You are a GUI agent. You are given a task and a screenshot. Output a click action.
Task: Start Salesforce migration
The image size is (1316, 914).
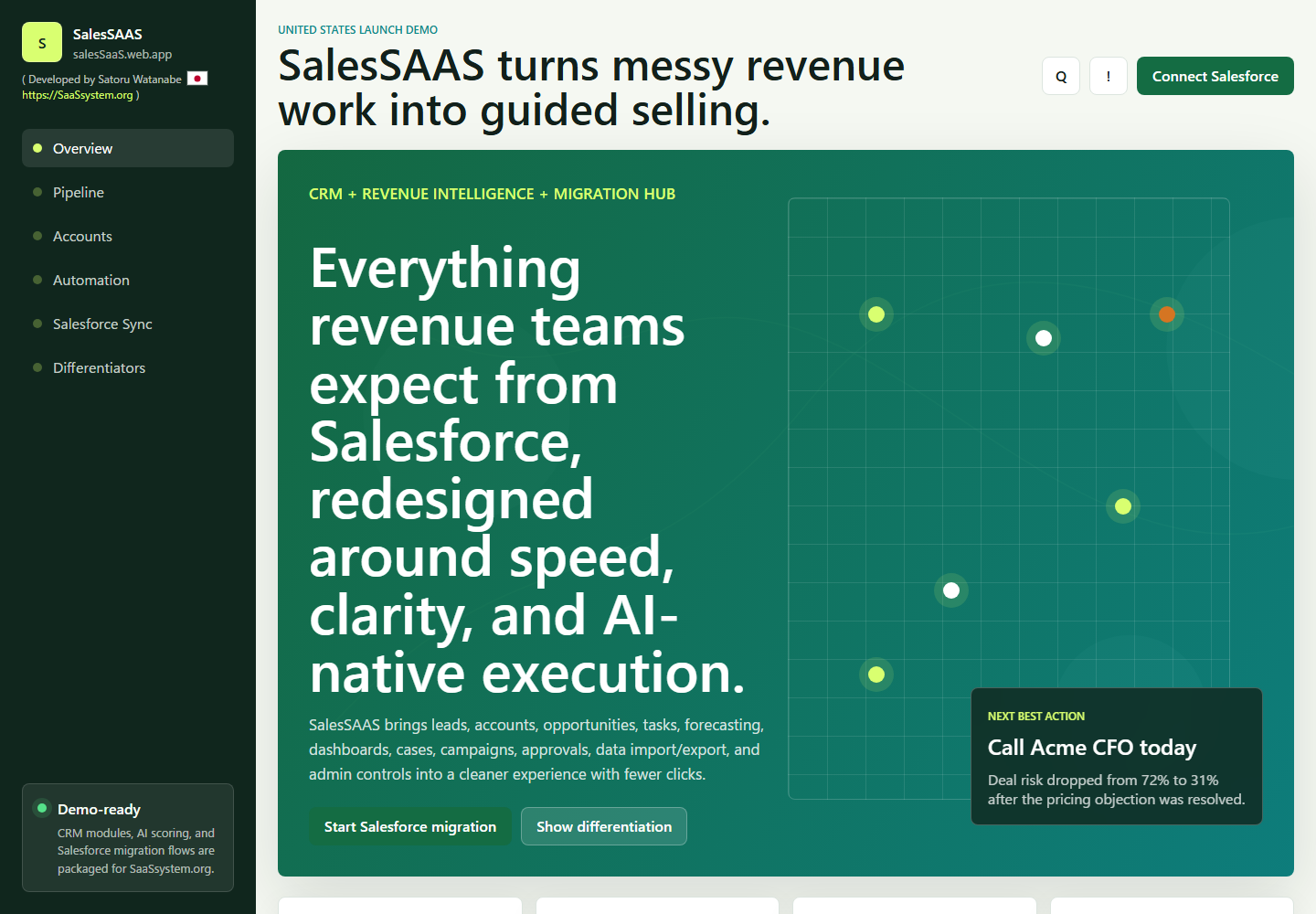point(410,826)
